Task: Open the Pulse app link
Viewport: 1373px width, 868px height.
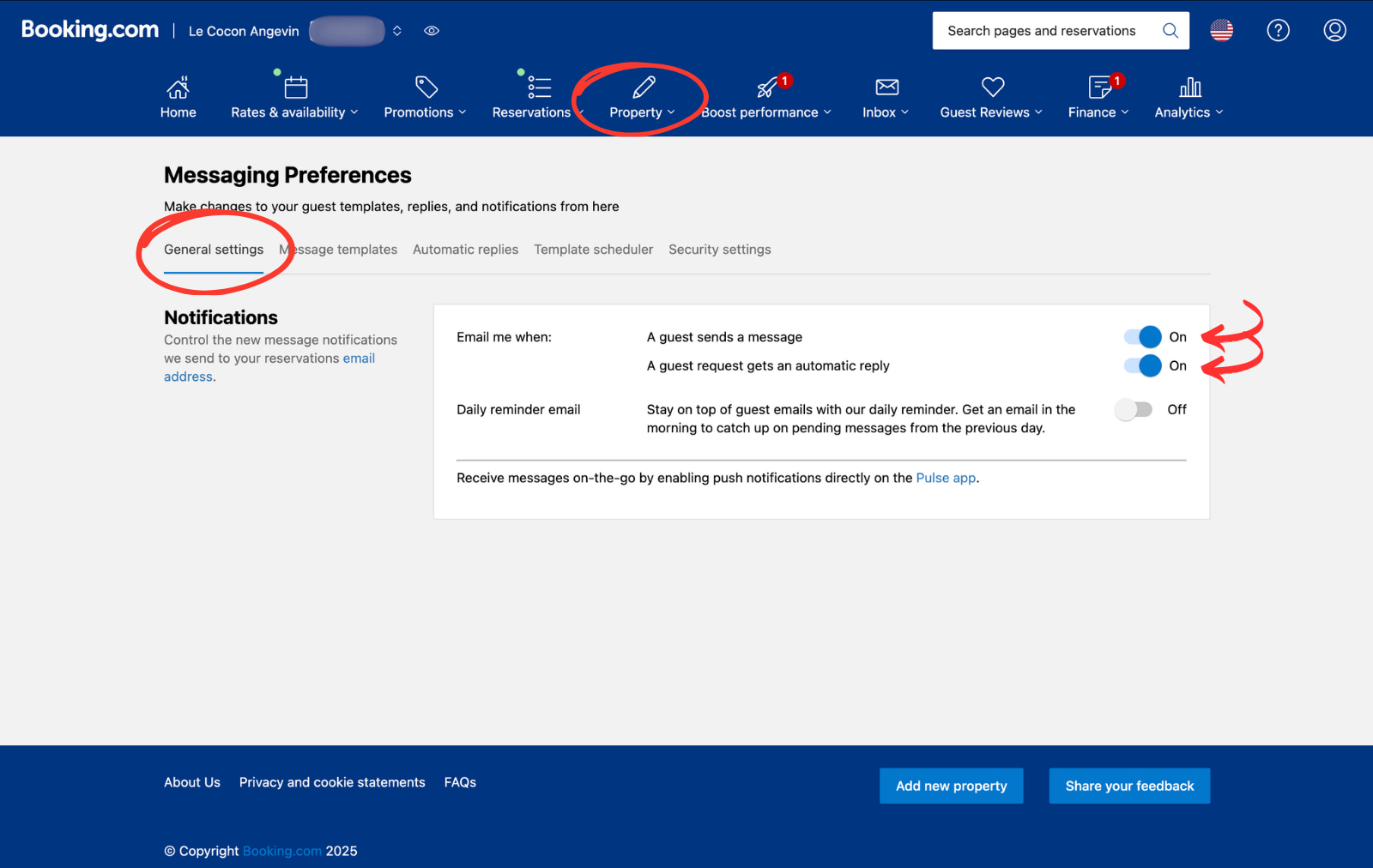Action: coord(946,478)
